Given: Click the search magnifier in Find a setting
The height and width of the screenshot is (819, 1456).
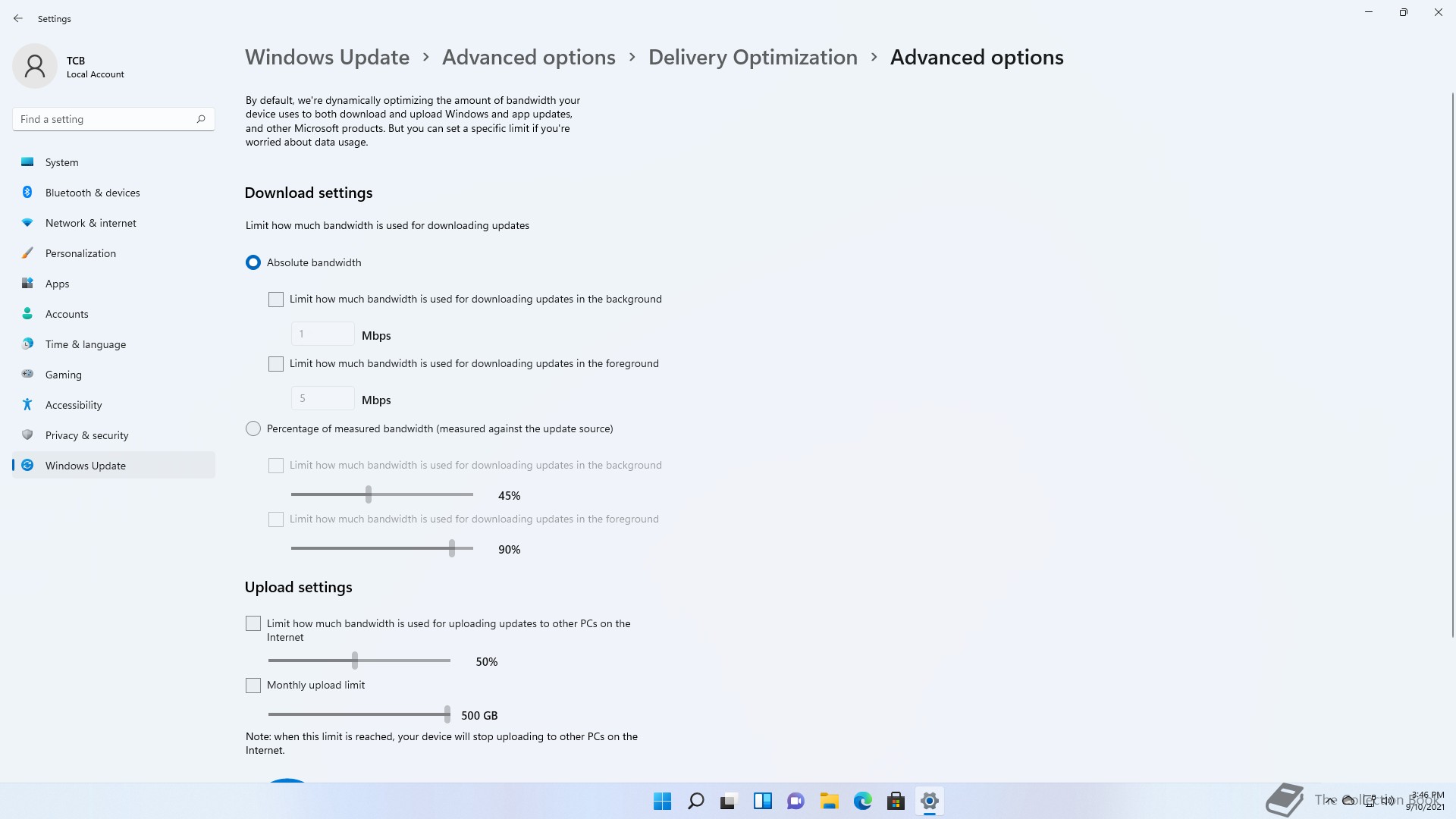Looking at the screenshot, I should click(x=201, y=119).
